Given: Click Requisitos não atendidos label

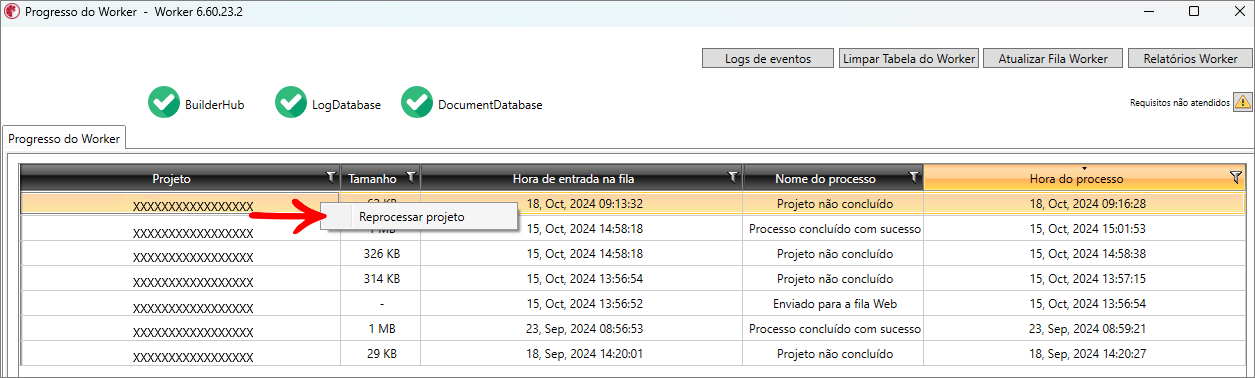Looking at the screenshot, I should pos(1180,102).
